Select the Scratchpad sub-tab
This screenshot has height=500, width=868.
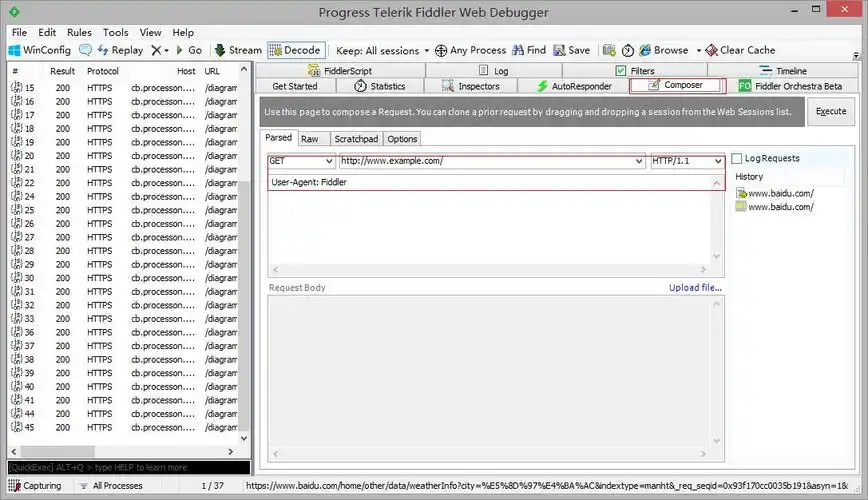356,139
